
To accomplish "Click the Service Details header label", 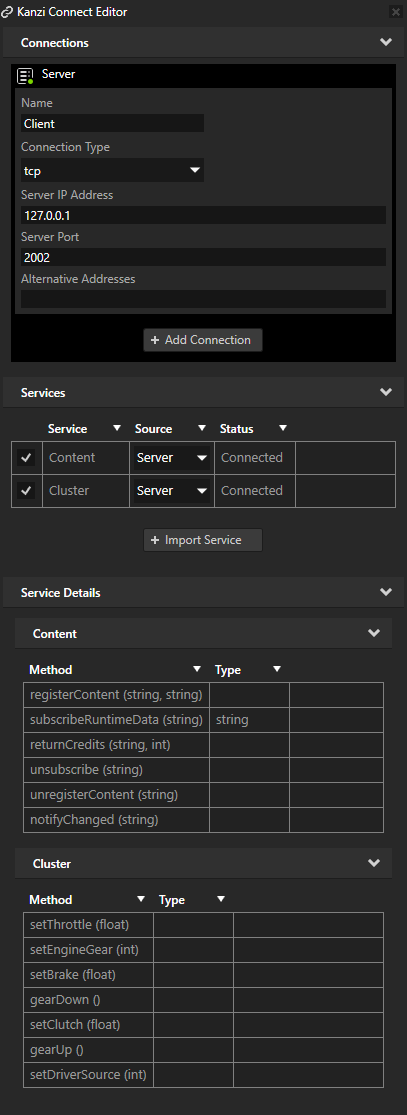I will tap(60, 592).
